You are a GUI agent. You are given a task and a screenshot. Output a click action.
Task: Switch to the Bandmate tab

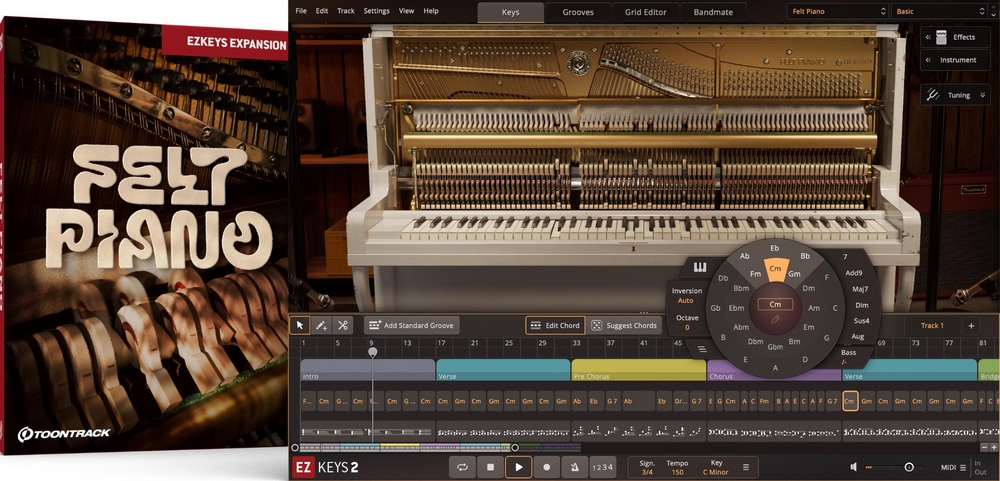point(713,12)
